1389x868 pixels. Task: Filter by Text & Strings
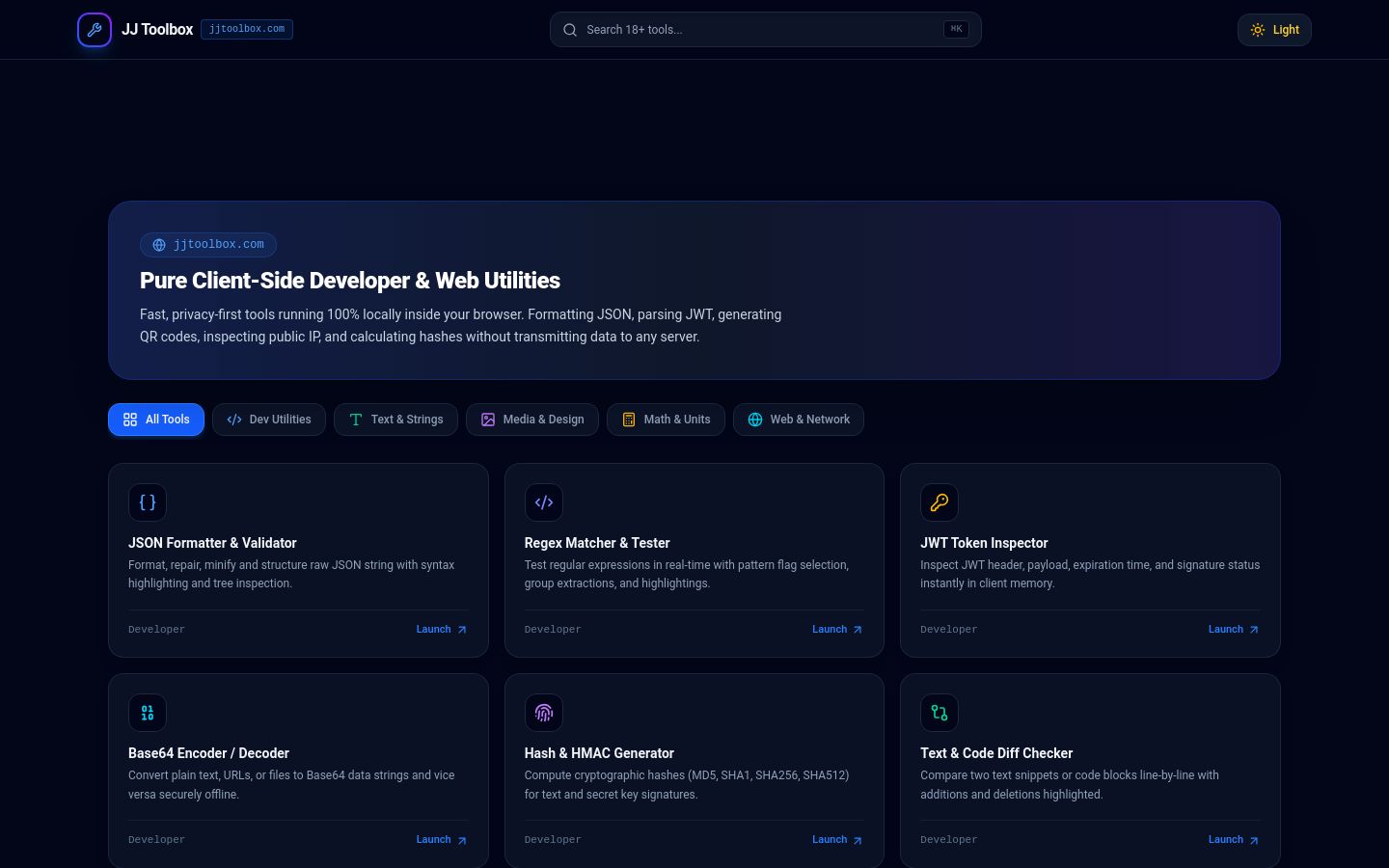point(395,420)
